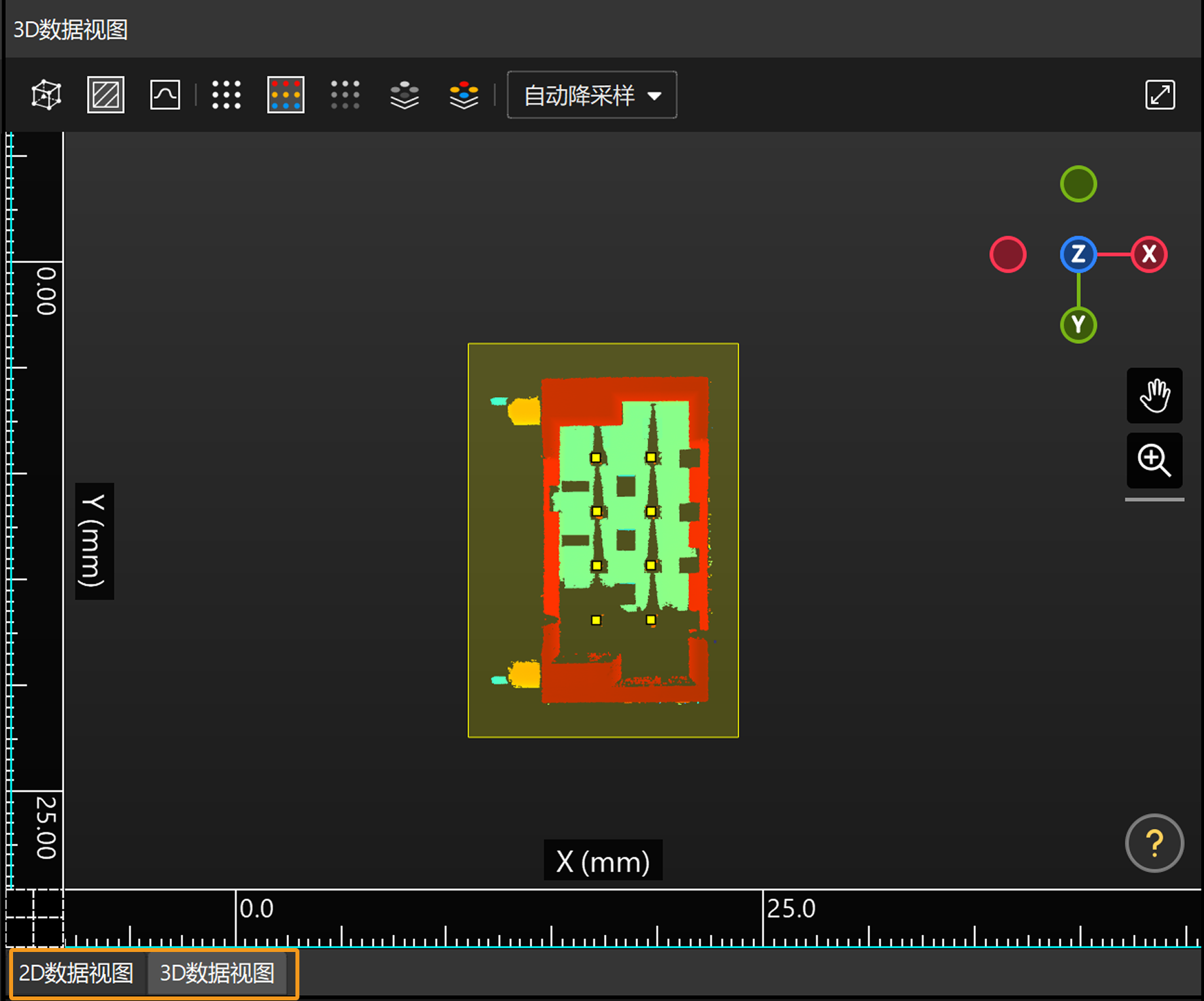Activate the pan hand tool

[x=1154, y=396]
